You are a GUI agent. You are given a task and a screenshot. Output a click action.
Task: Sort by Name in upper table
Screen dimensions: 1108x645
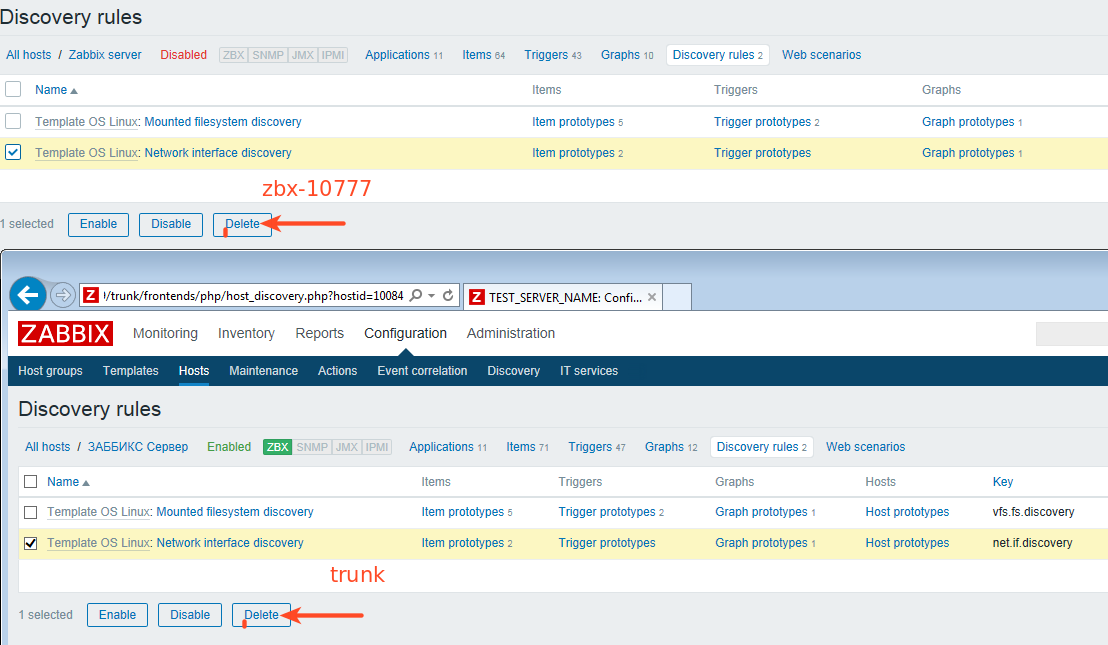click(56, 90)
